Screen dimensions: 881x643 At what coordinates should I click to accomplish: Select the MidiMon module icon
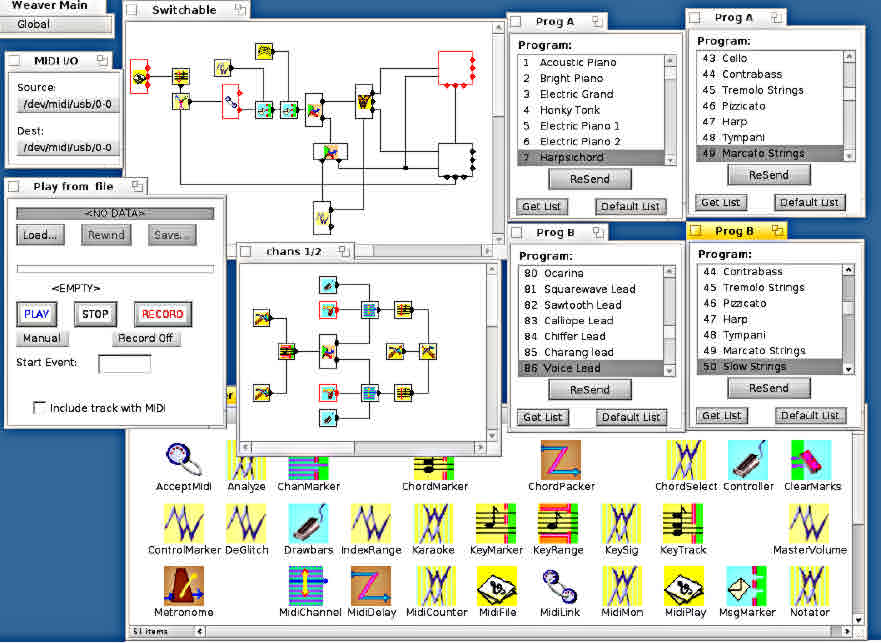point(621,586)
